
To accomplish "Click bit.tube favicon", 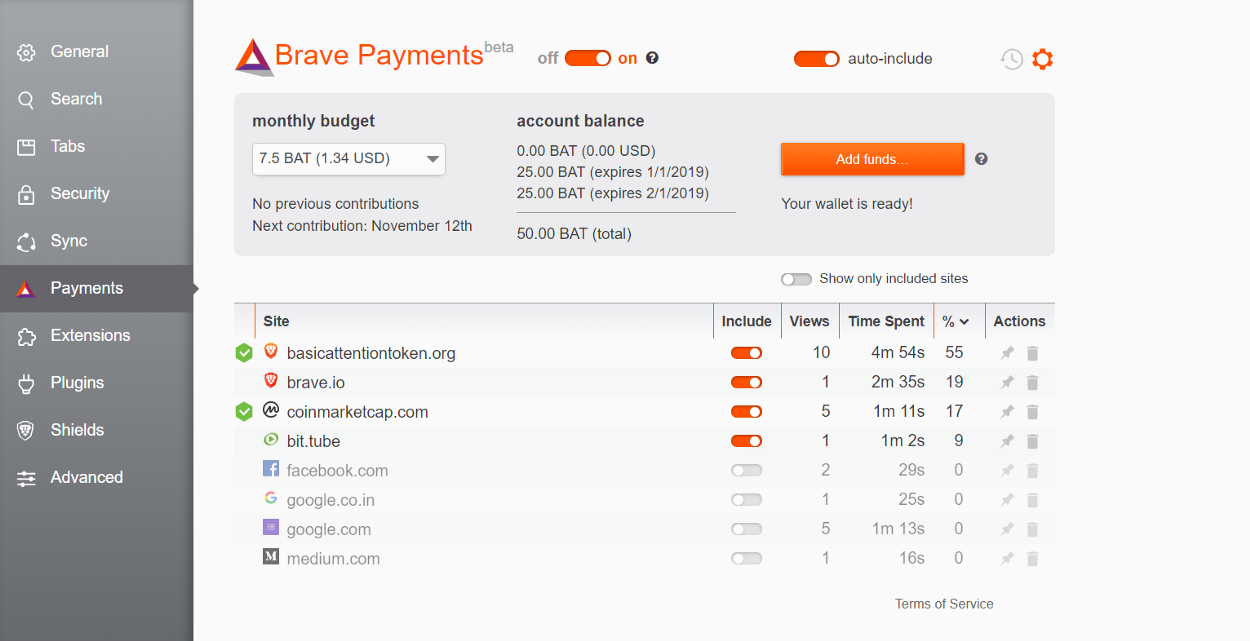I will pyautogui.click(x=270, y=440).
